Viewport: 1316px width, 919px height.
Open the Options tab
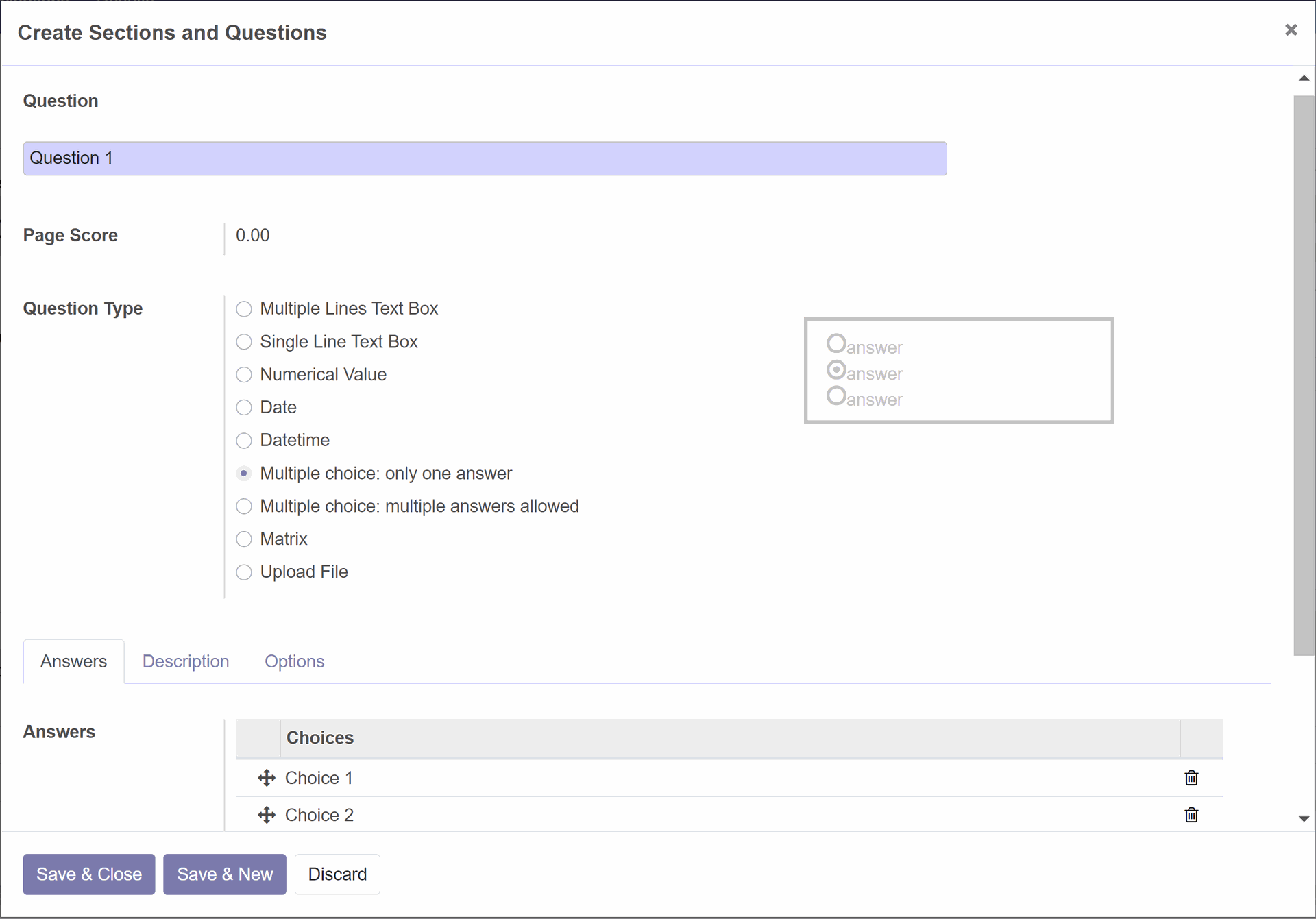point(294,661)
